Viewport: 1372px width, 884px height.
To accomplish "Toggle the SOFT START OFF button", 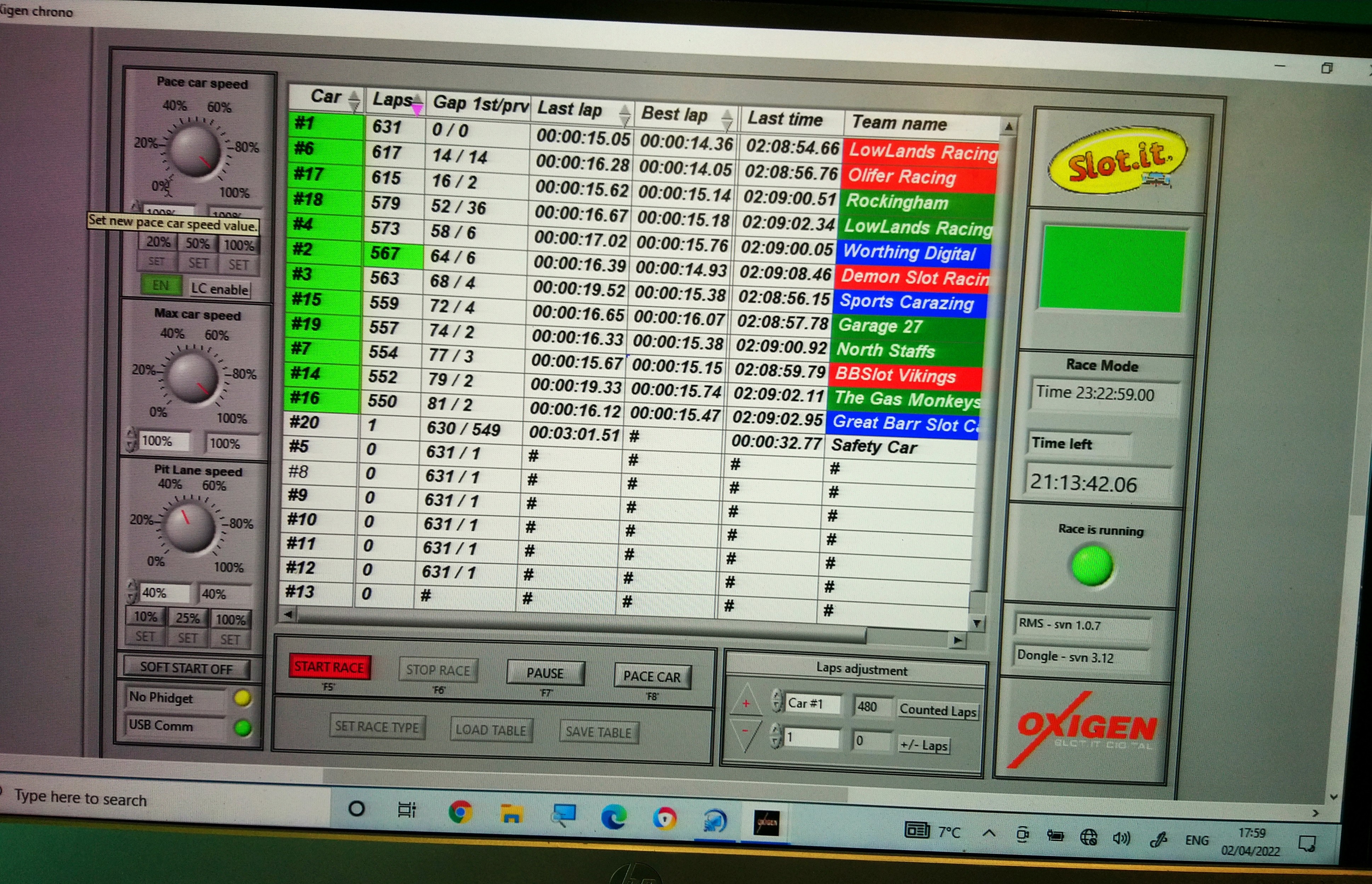I will [187, 668].
